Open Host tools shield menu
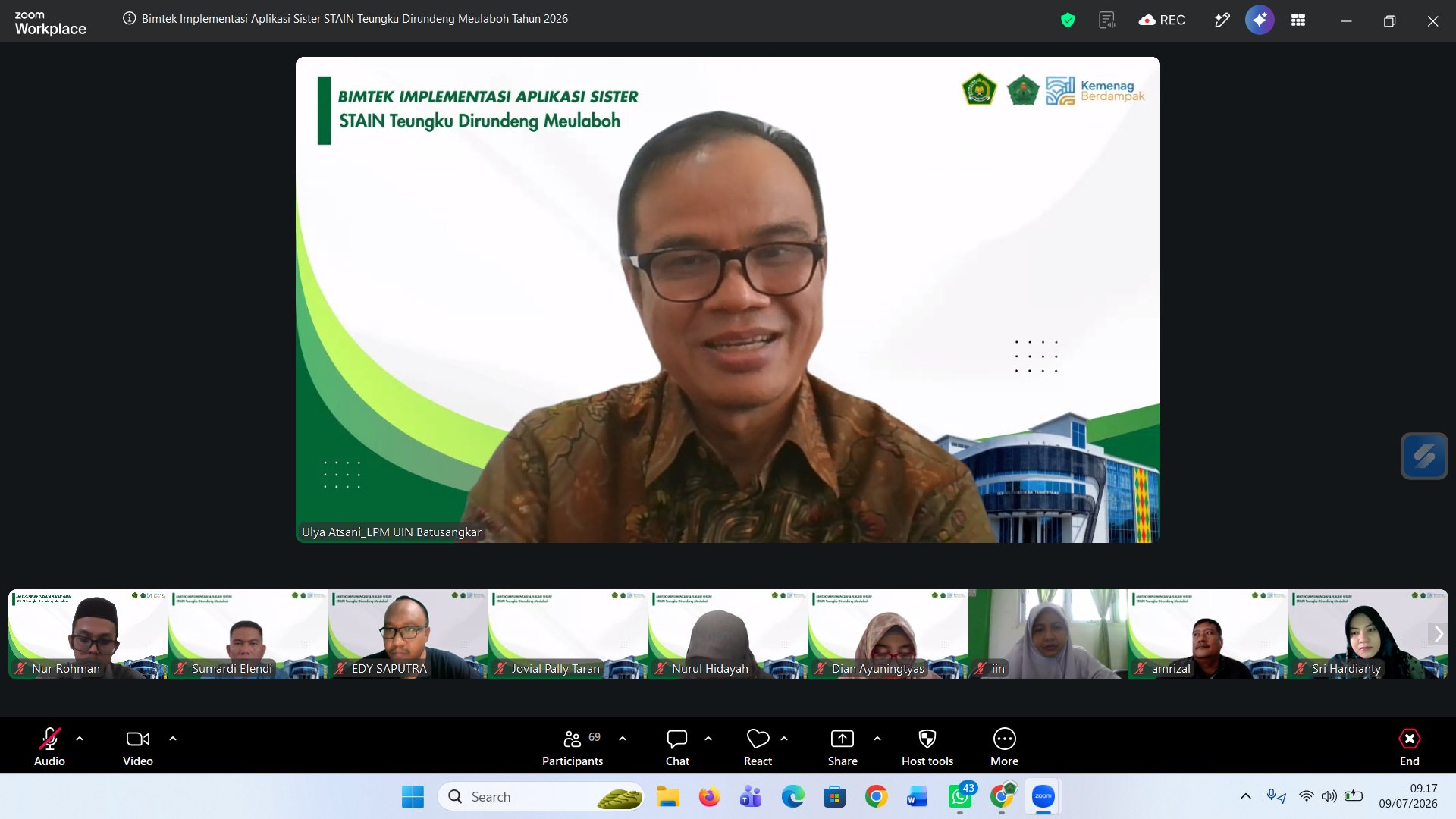Viewport: 1456px width, 819px height. tap(927, 746)
